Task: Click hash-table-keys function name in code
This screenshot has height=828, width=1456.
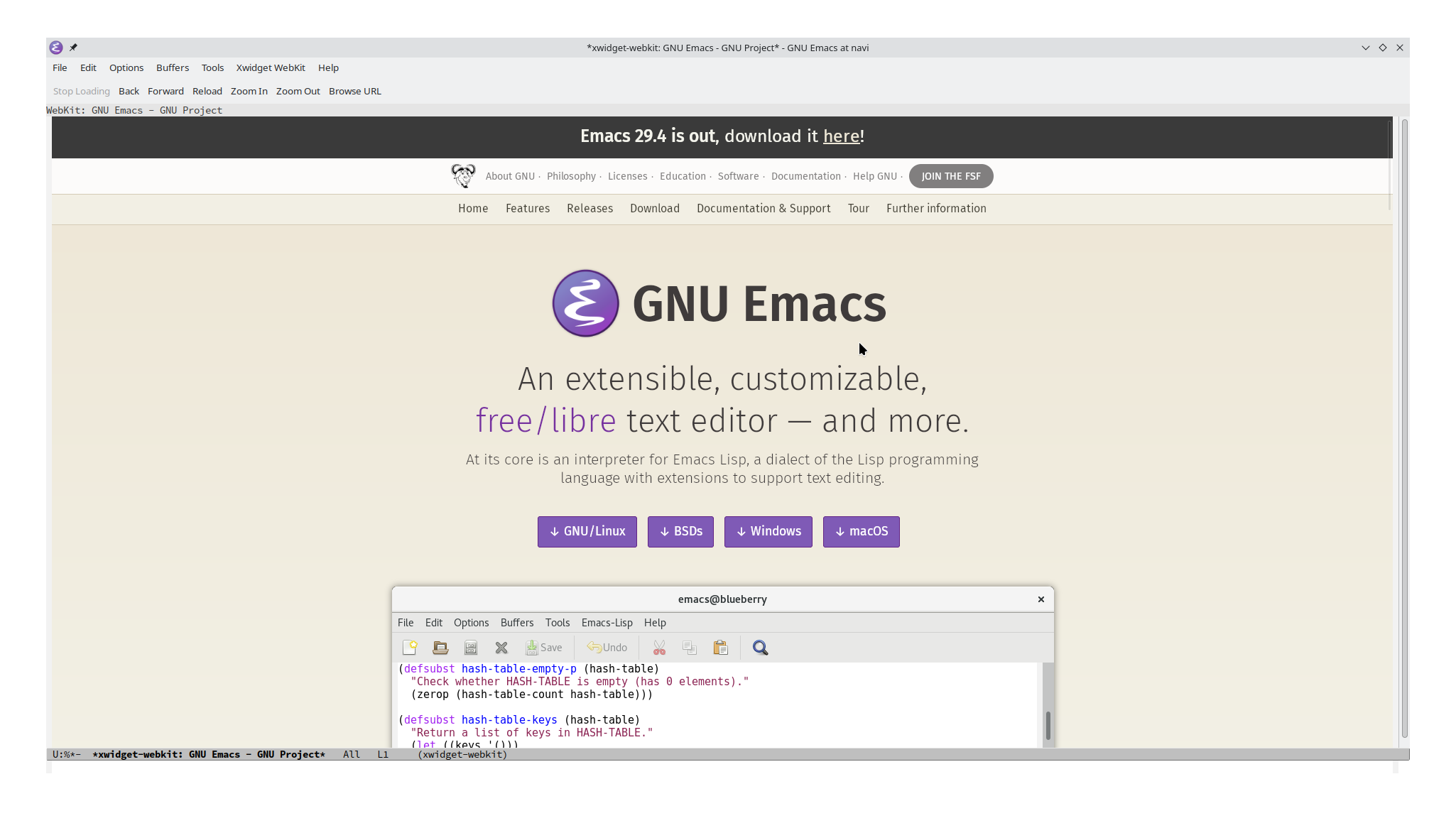Action: click(509, 719)
